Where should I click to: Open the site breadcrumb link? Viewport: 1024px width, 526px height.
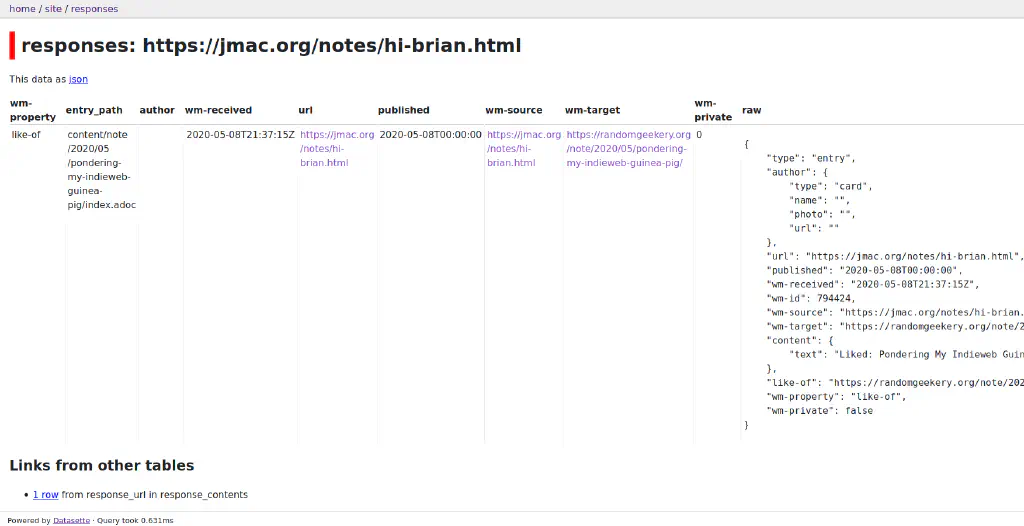coord(53,9)
